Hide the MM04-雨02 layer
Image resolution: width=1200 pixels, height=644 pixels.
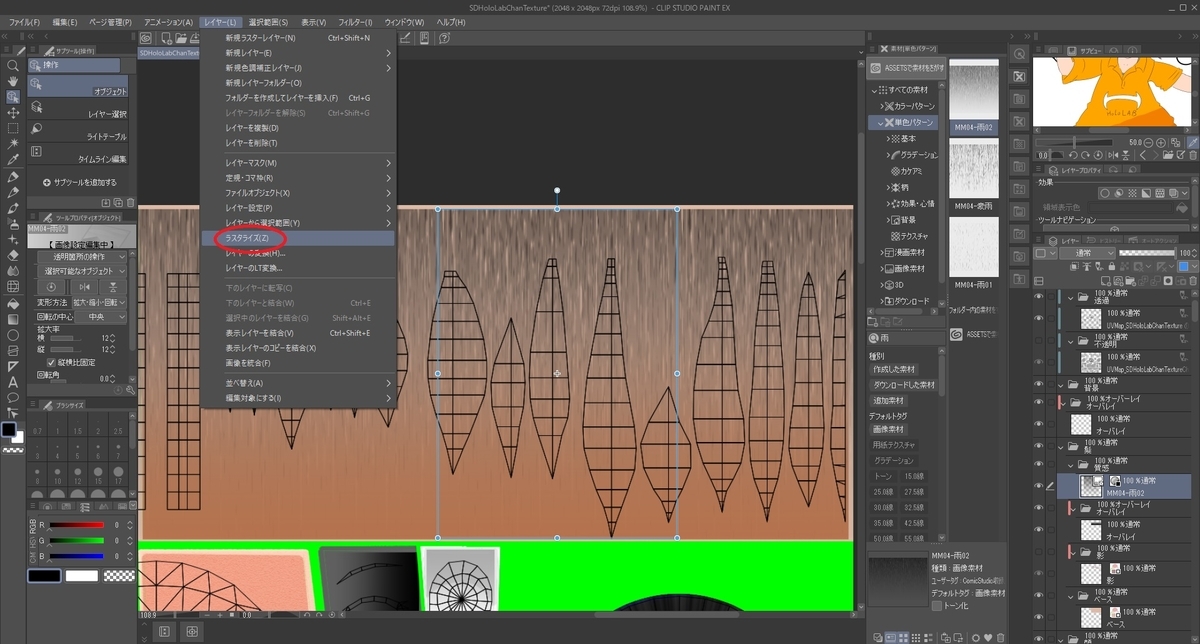[1038, 485]
